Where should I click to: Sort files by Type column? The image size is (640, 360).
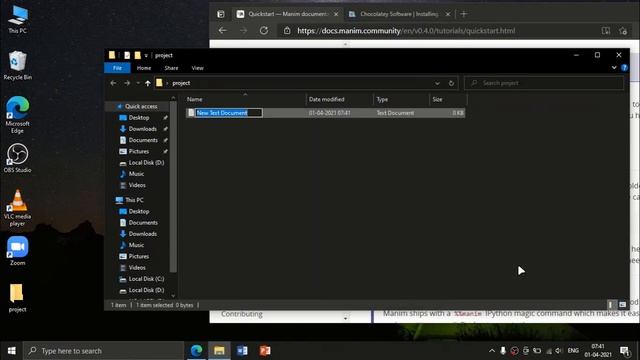tap(401, 99)
